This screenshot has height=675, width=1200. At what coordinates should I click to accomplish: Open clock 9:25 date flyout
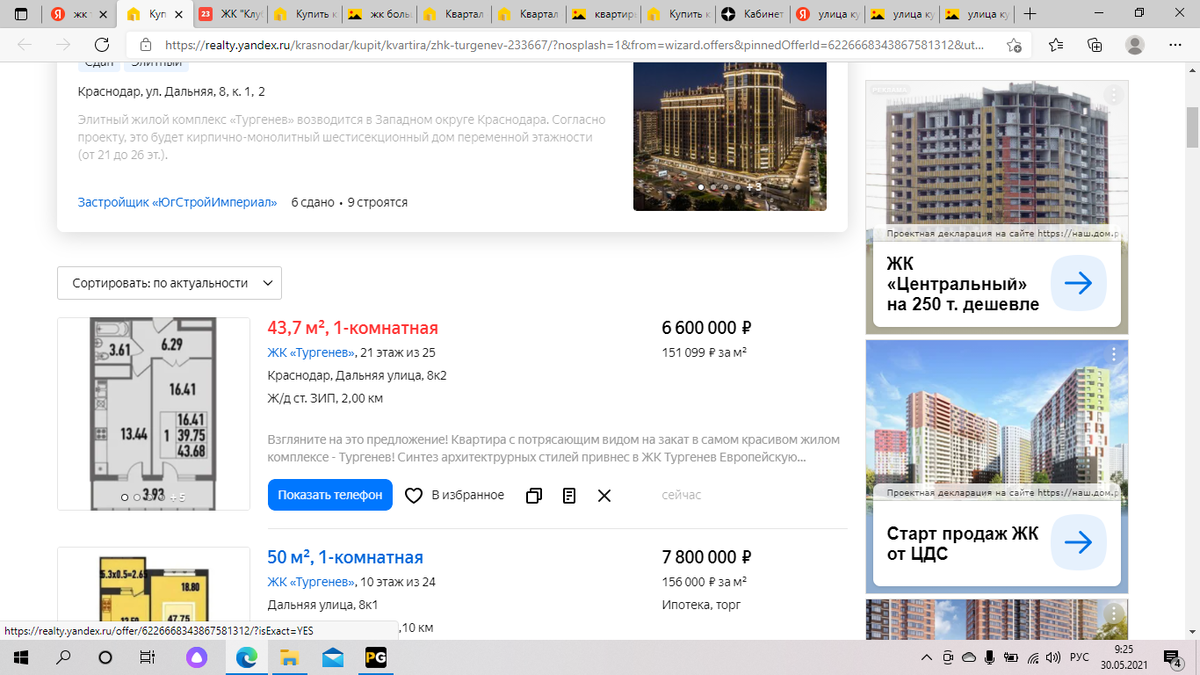(1124, 658)
